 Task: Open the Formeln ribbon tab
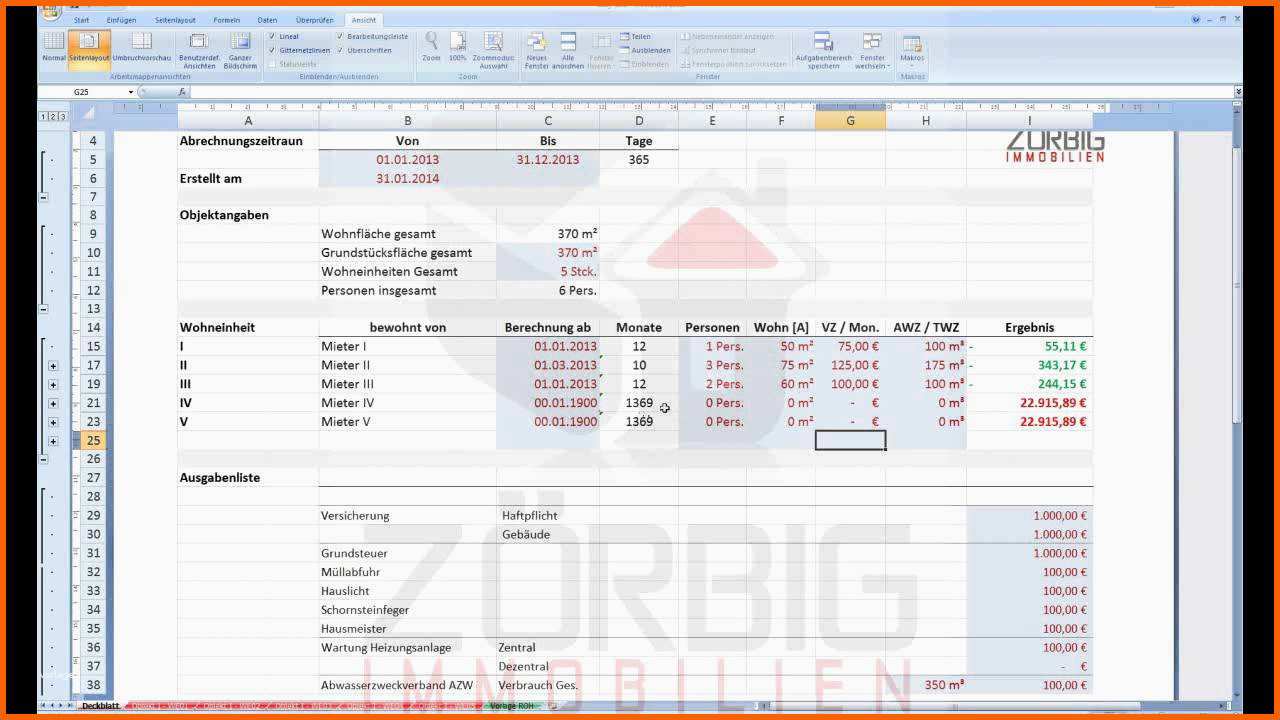(226, 20)
